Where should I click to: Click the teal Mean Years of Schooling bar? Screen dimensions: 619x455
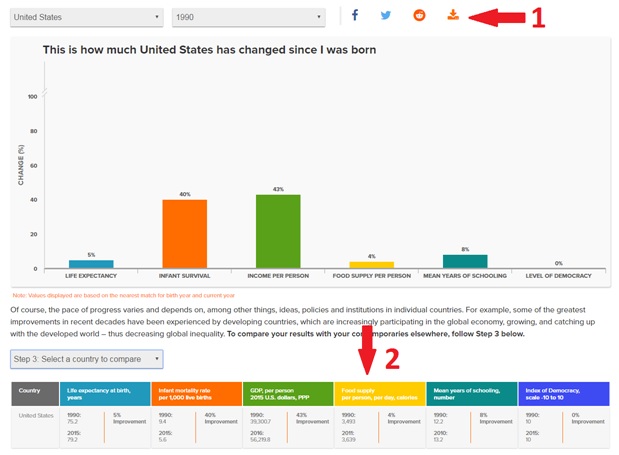coord(465,261)
